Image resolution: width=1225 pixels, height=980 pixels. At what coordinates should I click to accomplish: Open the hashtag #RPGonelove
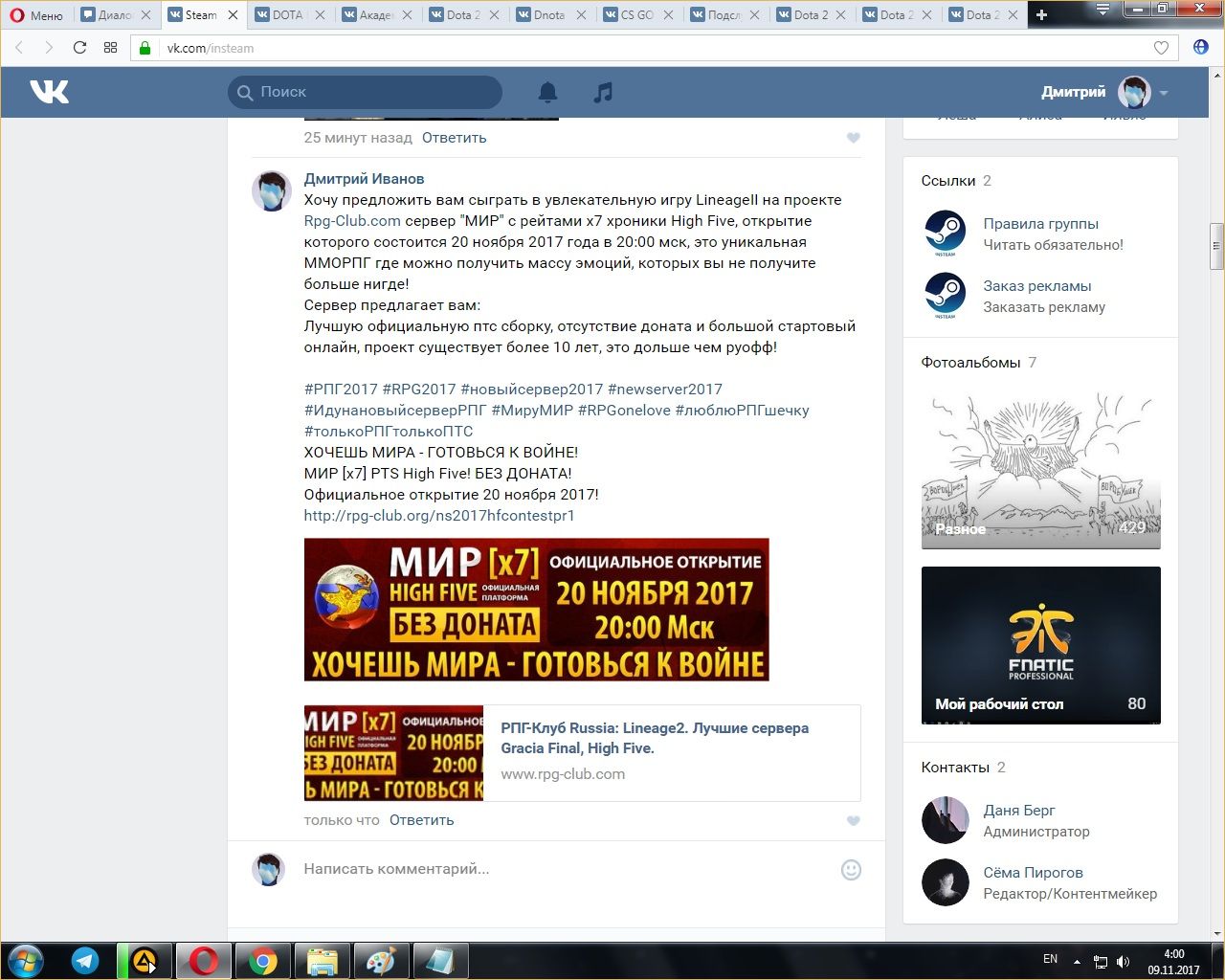[624, 411]
